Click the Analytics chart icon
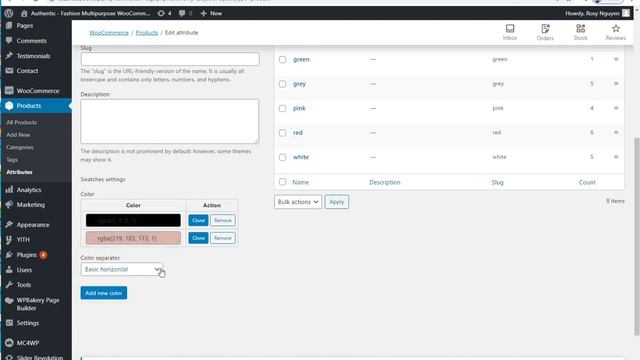 (x=9, y=189)
